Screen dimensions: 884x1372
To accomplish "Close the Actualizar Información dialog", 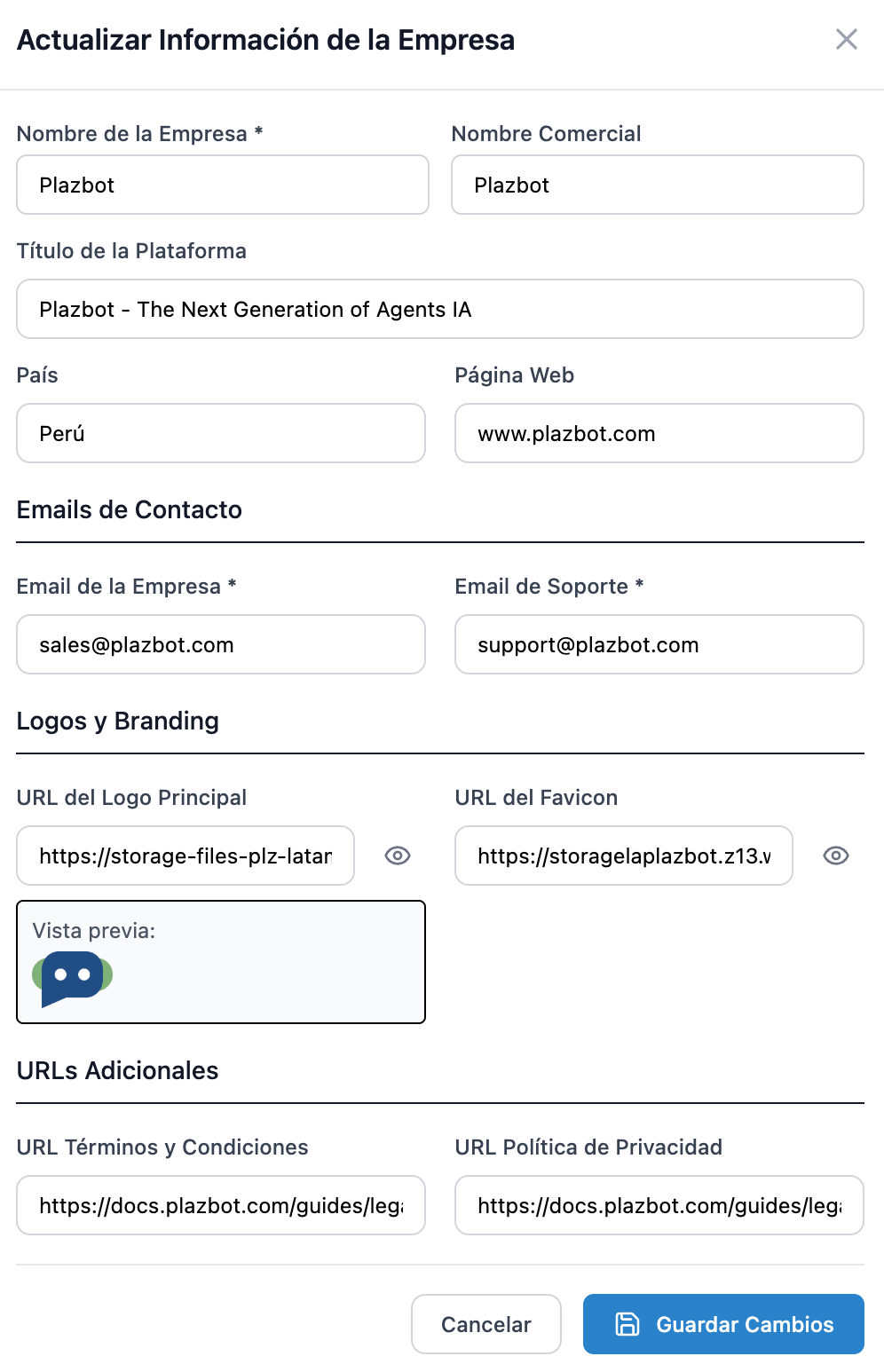I will [847, 39].
